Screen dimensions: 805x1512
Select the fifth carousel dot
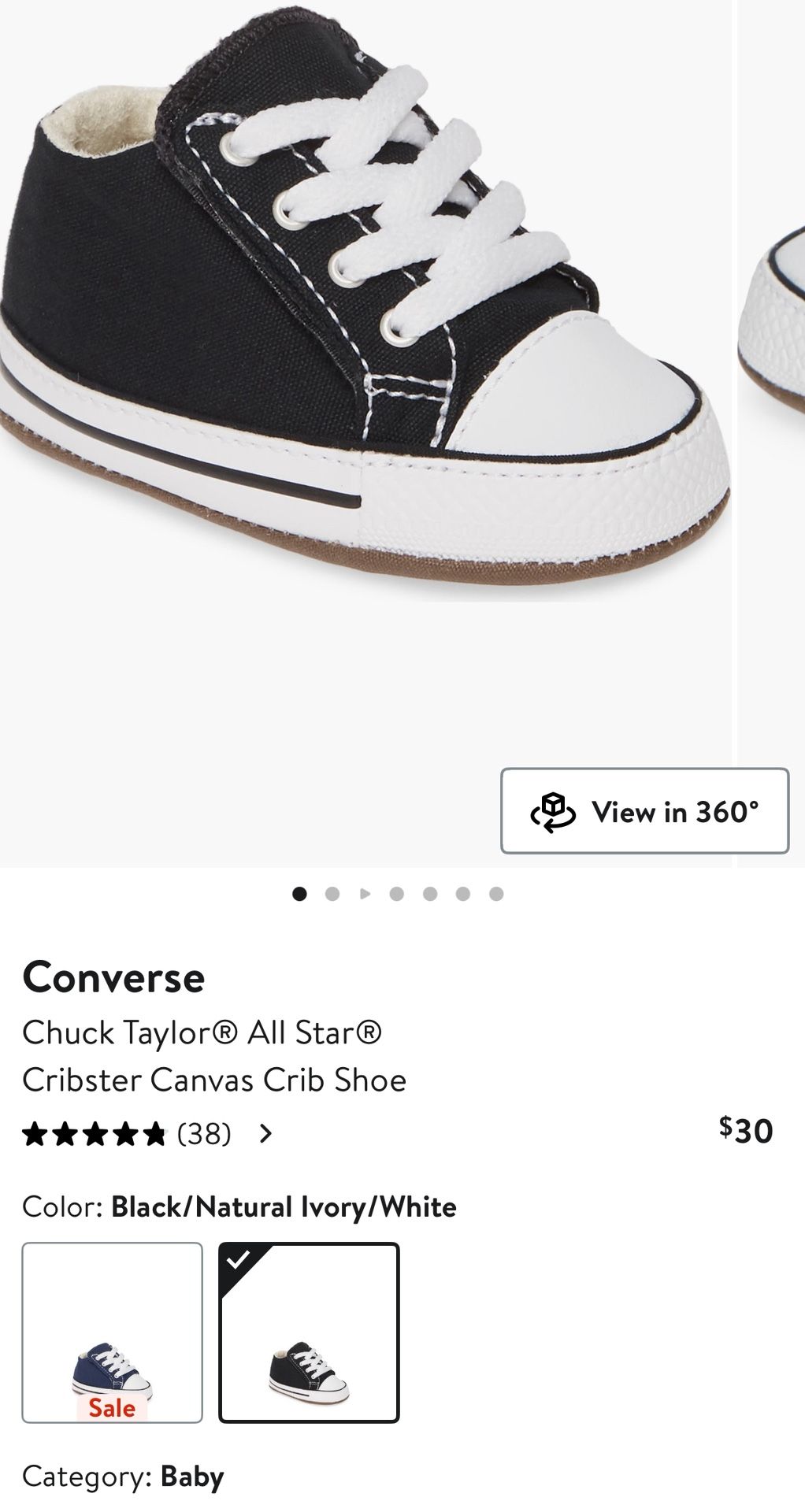430,894
